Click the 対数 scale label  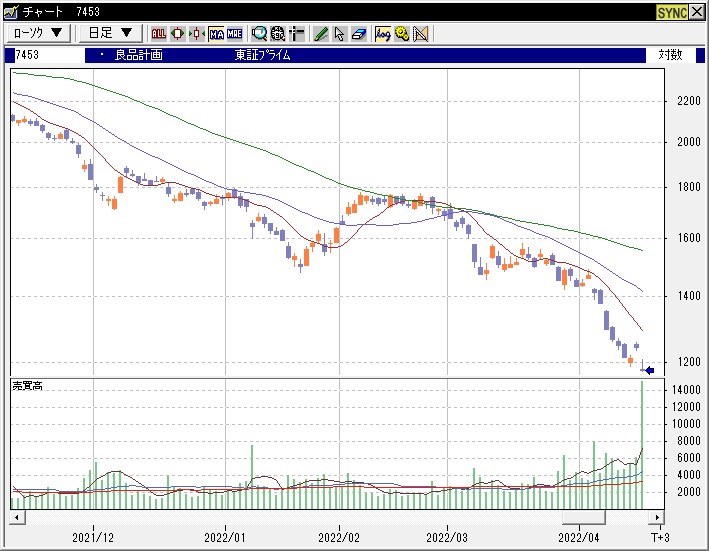point(670,55)
